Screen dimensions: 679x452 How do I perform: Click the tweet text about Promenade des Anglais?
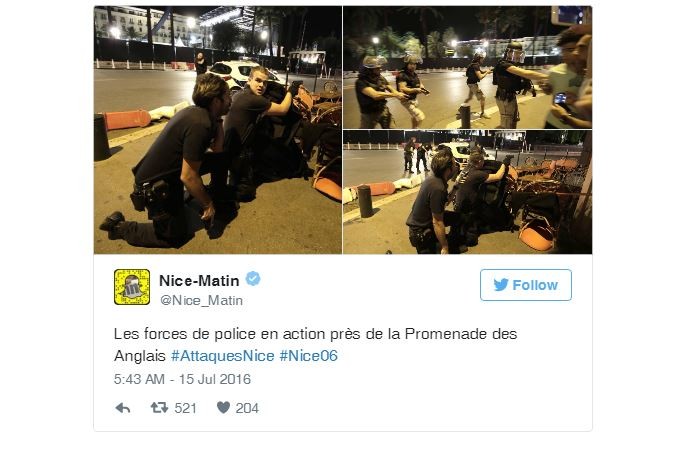tap(315, 345)
